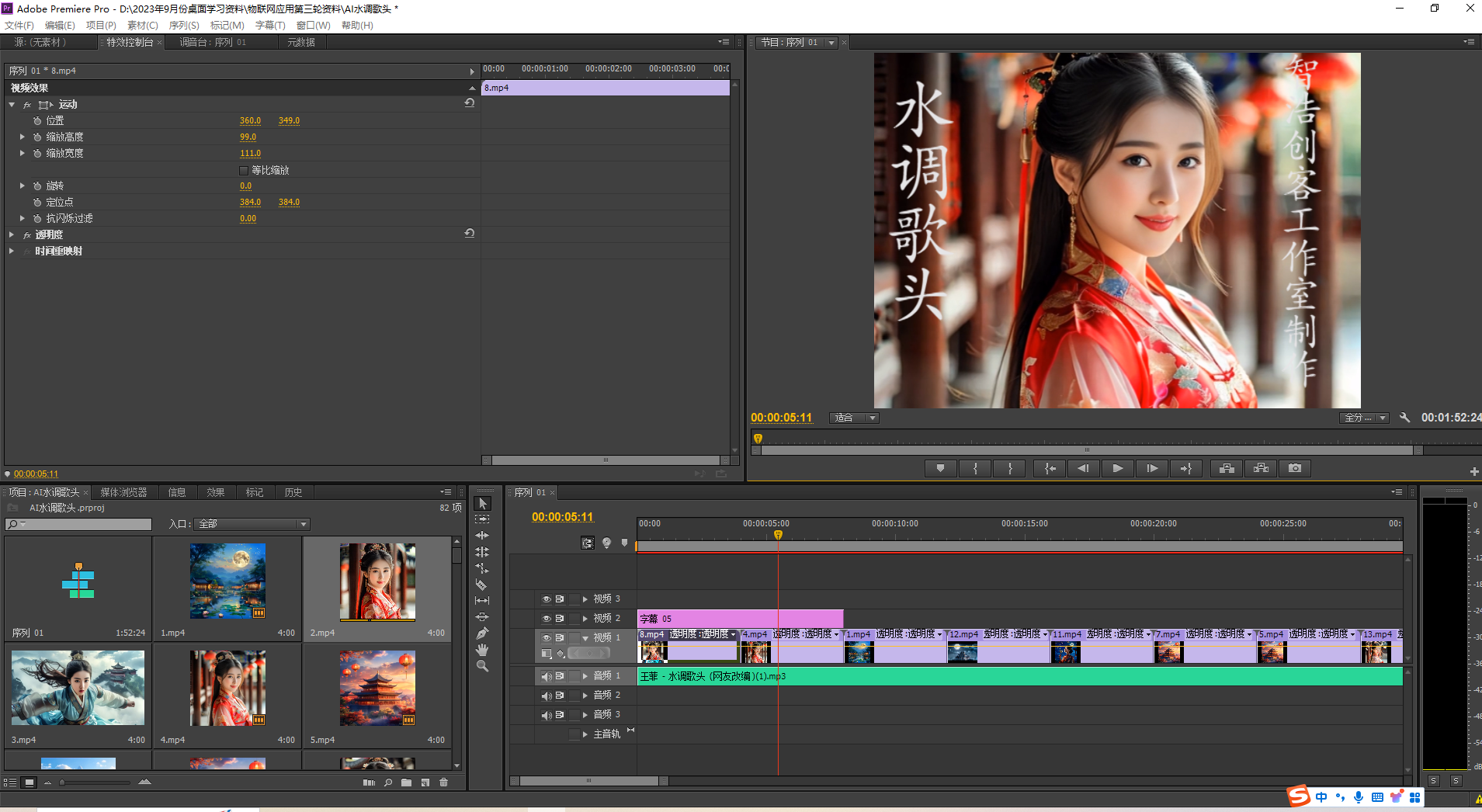Select the Razor tool

tap(482, 585)
